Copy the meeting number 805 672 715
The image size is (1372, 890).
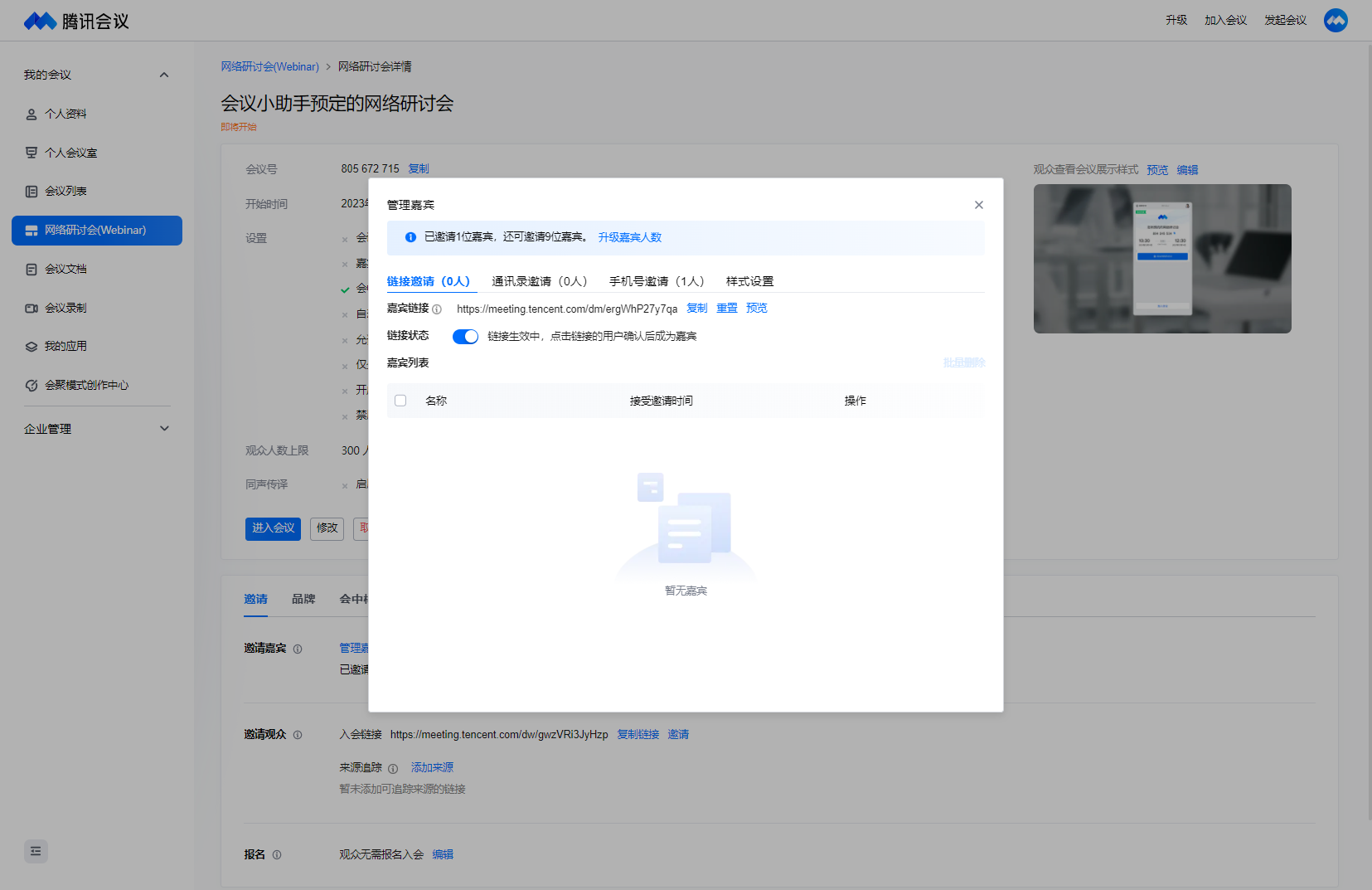point(419,168)
